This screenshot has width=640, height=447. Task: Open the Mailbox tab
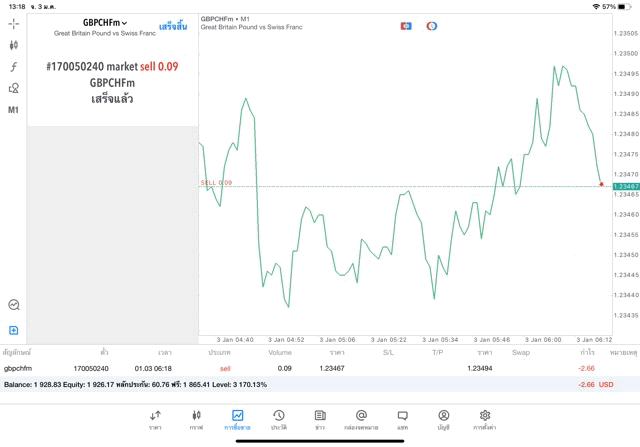(361, 420)
